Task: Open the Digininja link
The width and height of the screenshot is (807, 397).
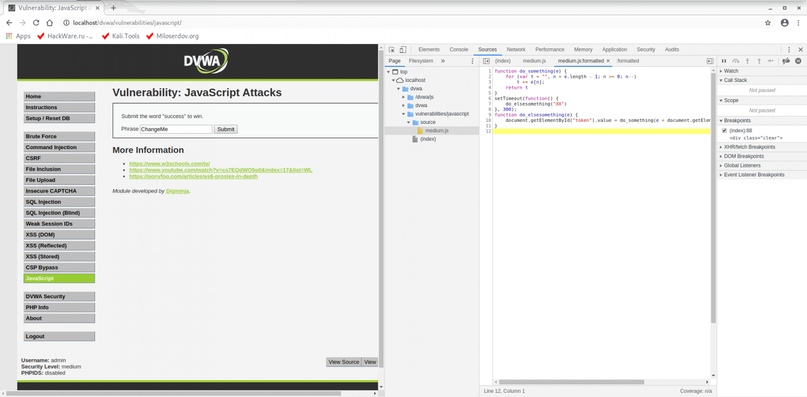Action: point(178,191)
